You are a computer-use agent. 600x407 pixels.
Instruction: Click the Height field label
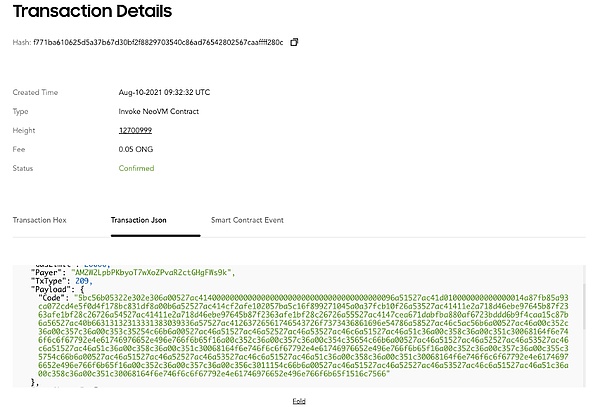23,130
